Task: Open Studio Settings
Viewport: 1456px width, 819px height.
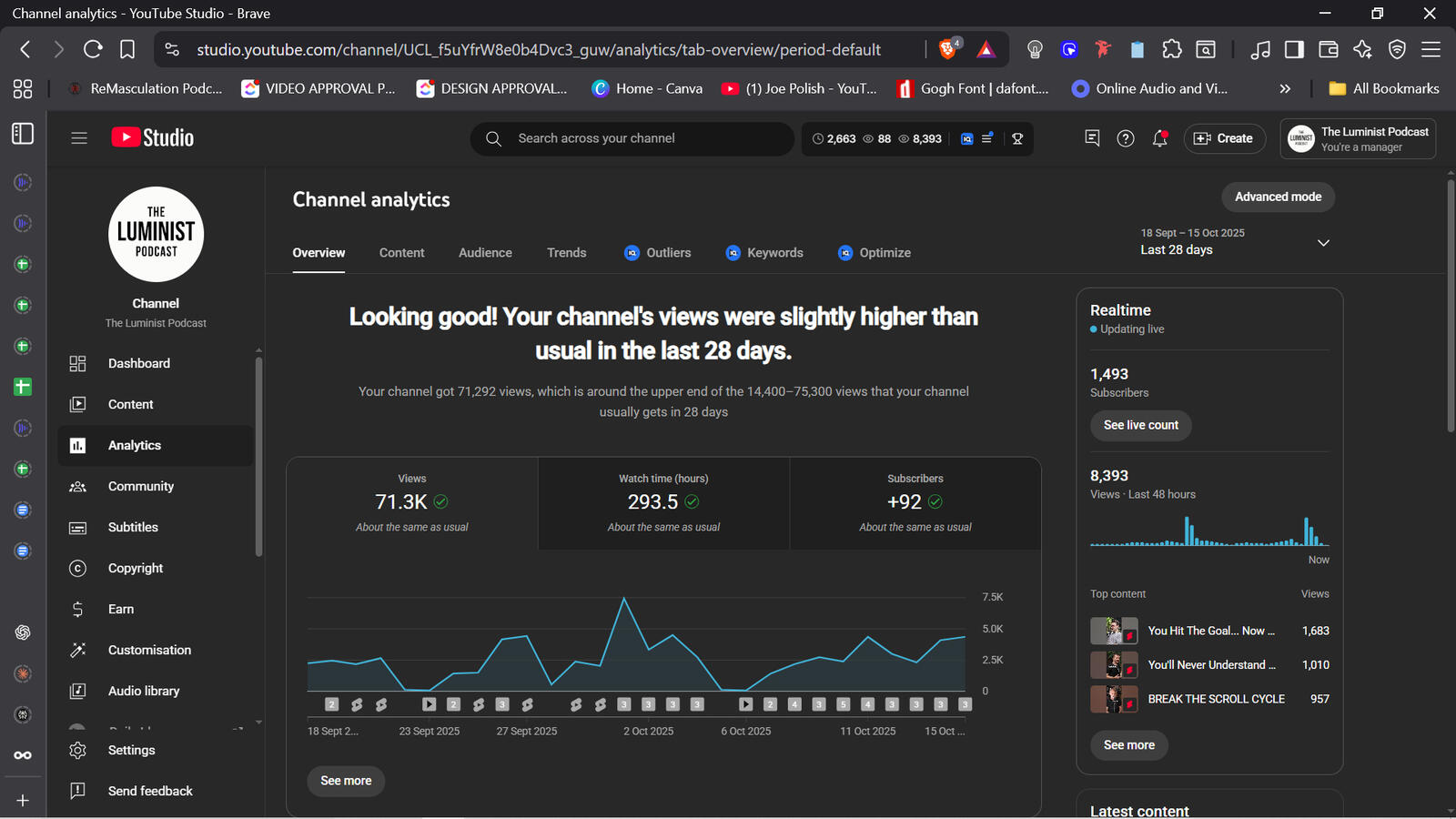Action: point(156,750)
